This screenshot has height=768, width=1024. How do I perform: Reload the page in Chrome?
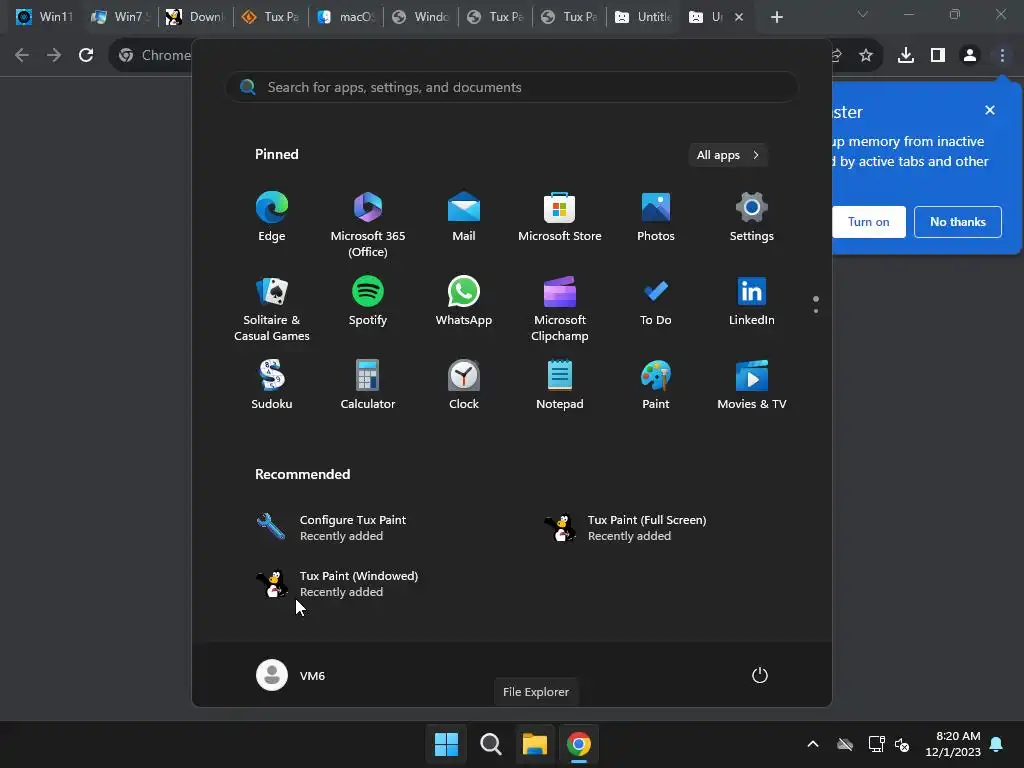click(x=86, y=56)
